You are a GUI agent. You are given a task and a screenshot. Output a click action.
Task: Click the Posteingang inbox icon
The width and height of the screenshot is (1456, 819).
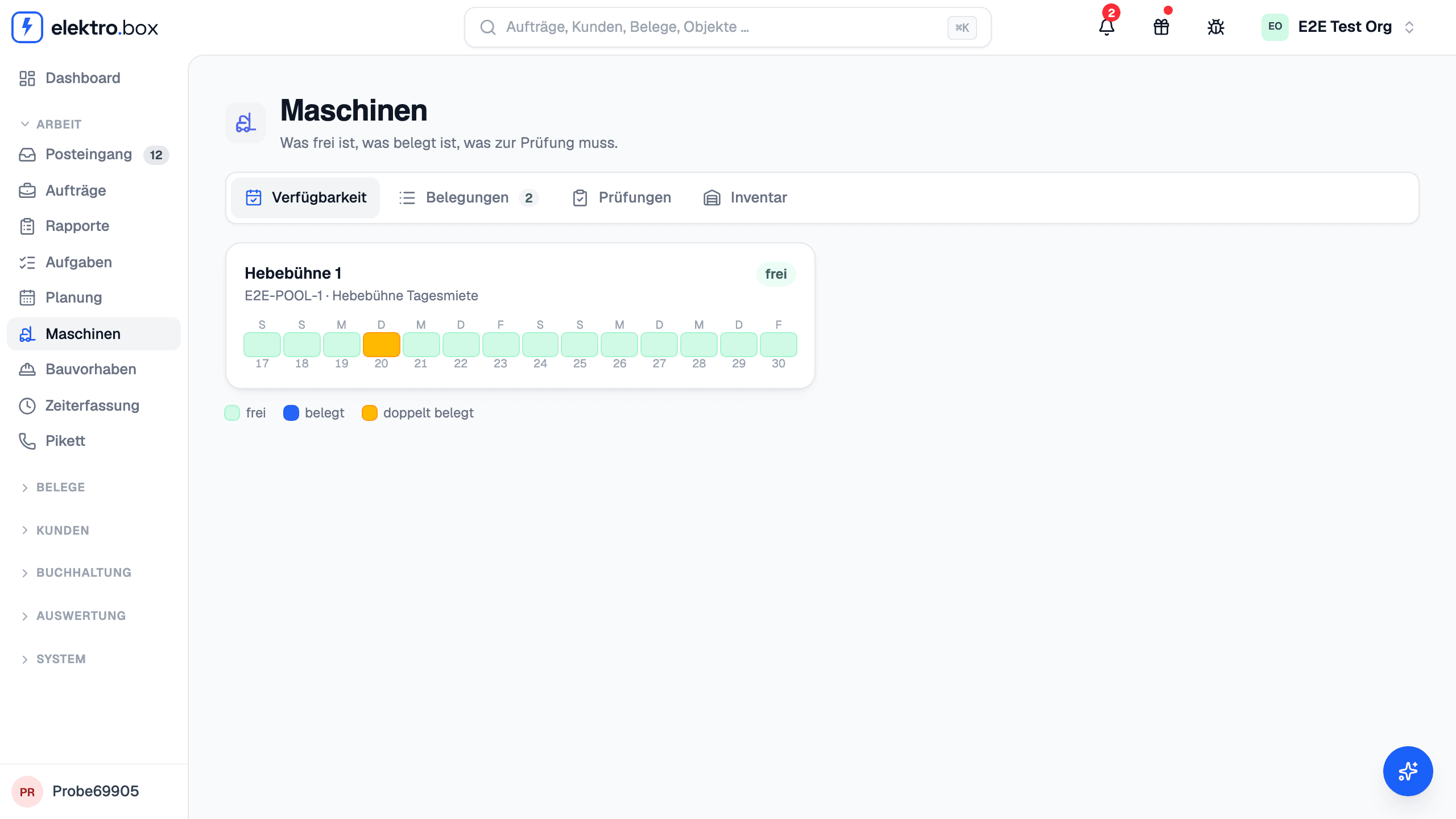click(27, 155)
